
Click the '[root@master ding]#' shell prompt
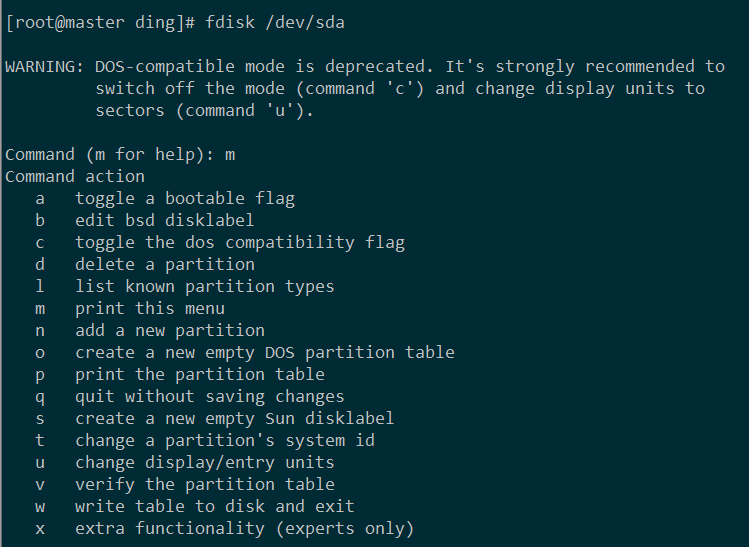[100, 22]
